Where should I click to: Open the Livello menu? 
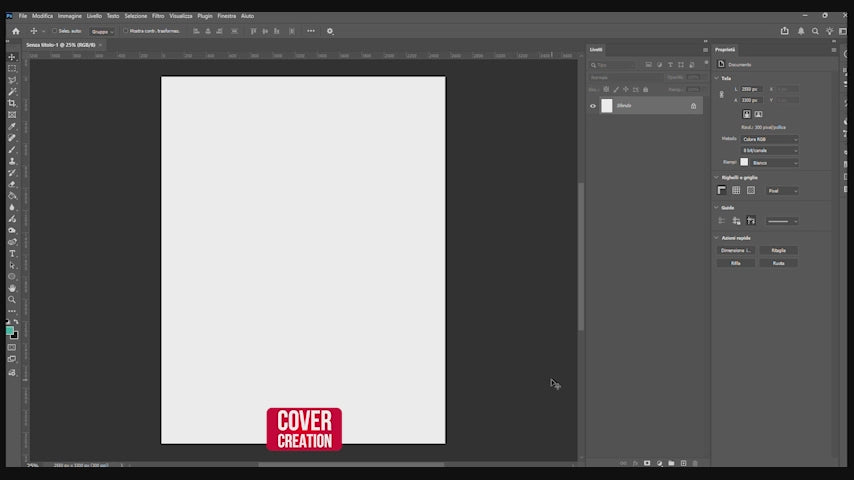point(94,16)
